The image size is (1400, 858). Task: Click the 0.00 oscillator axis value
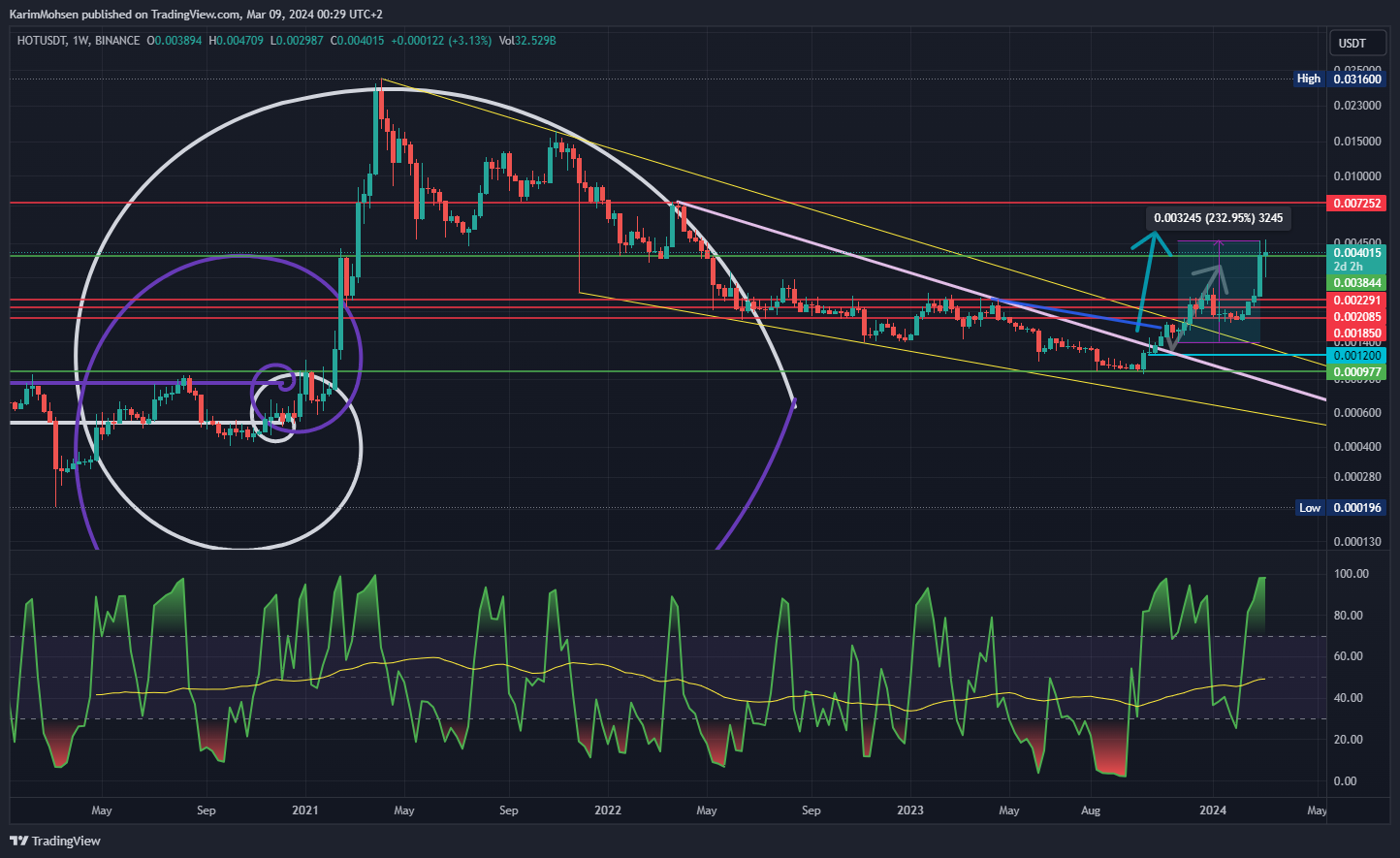(1345, 781)
